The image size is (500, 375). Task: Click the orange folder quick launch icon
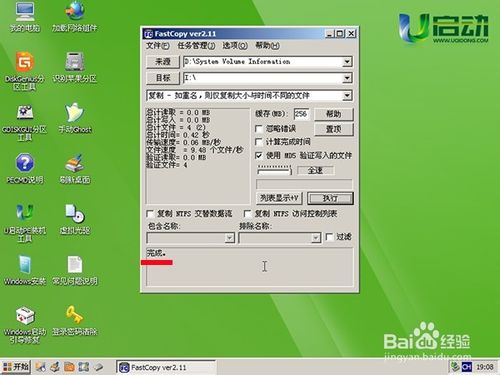click(x=69, y=367)
